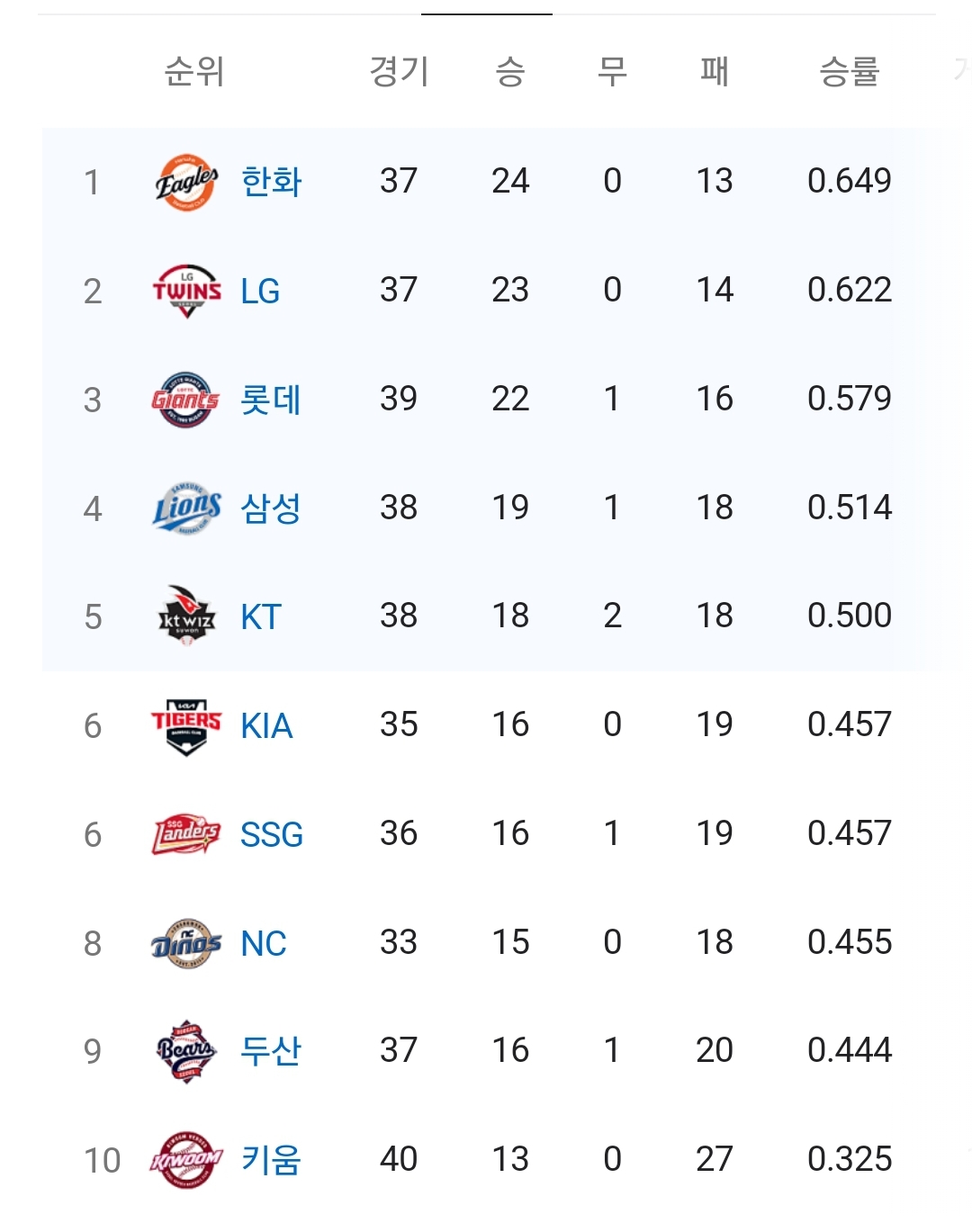Screen dimensions: 972x1232
Task: Select the KT team name link
Action: pyautogui.click(x=261, y=617)
